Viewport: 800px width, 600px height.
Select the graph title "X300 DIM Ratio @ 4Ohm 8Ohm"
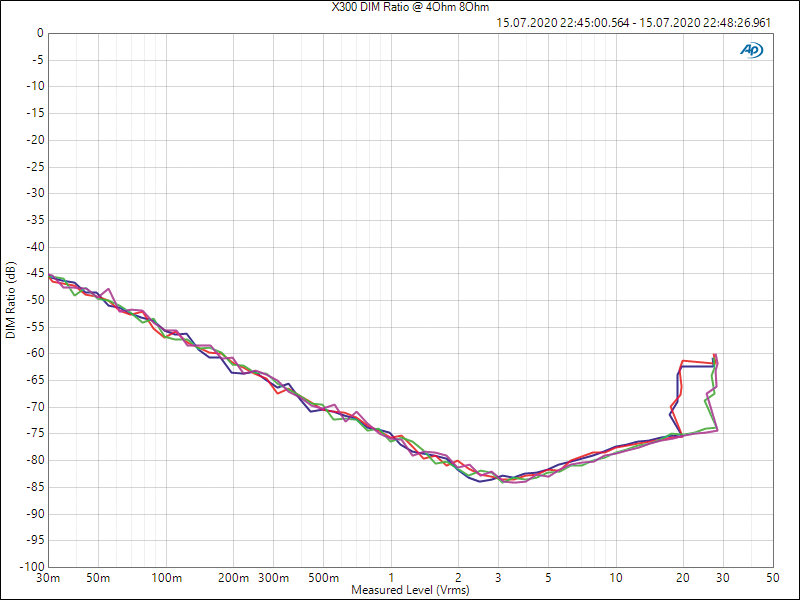(410, 7)
